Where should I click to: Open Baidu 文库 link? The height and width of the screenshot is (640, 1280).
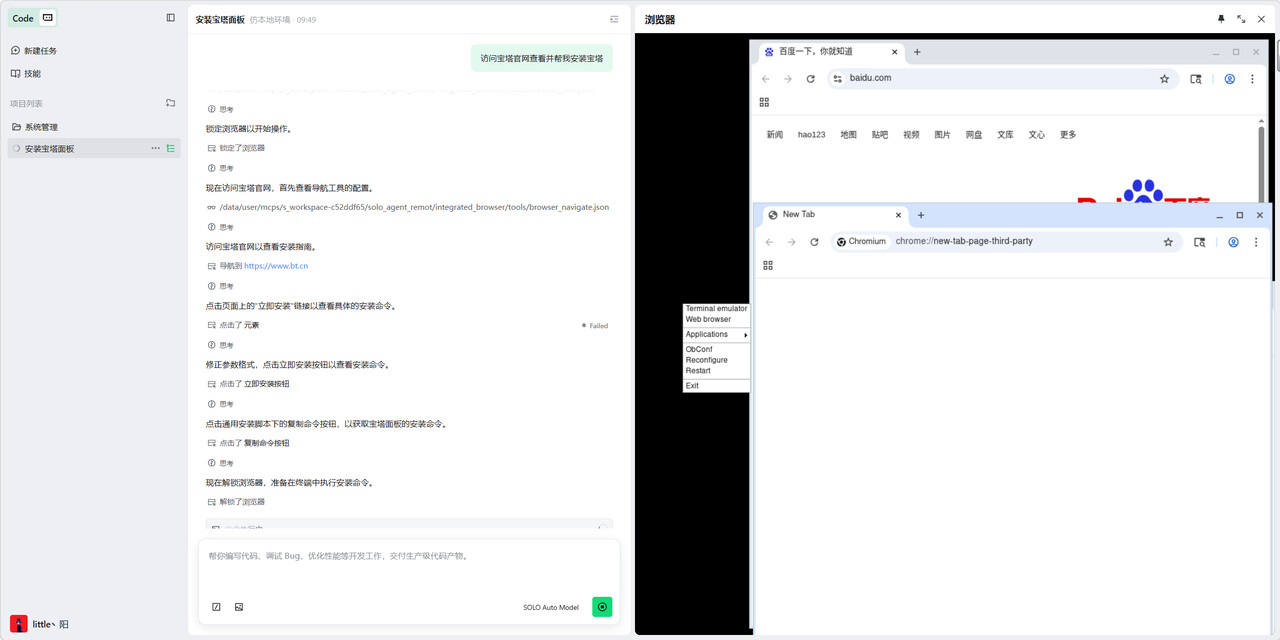click(x=1005, y=135)
